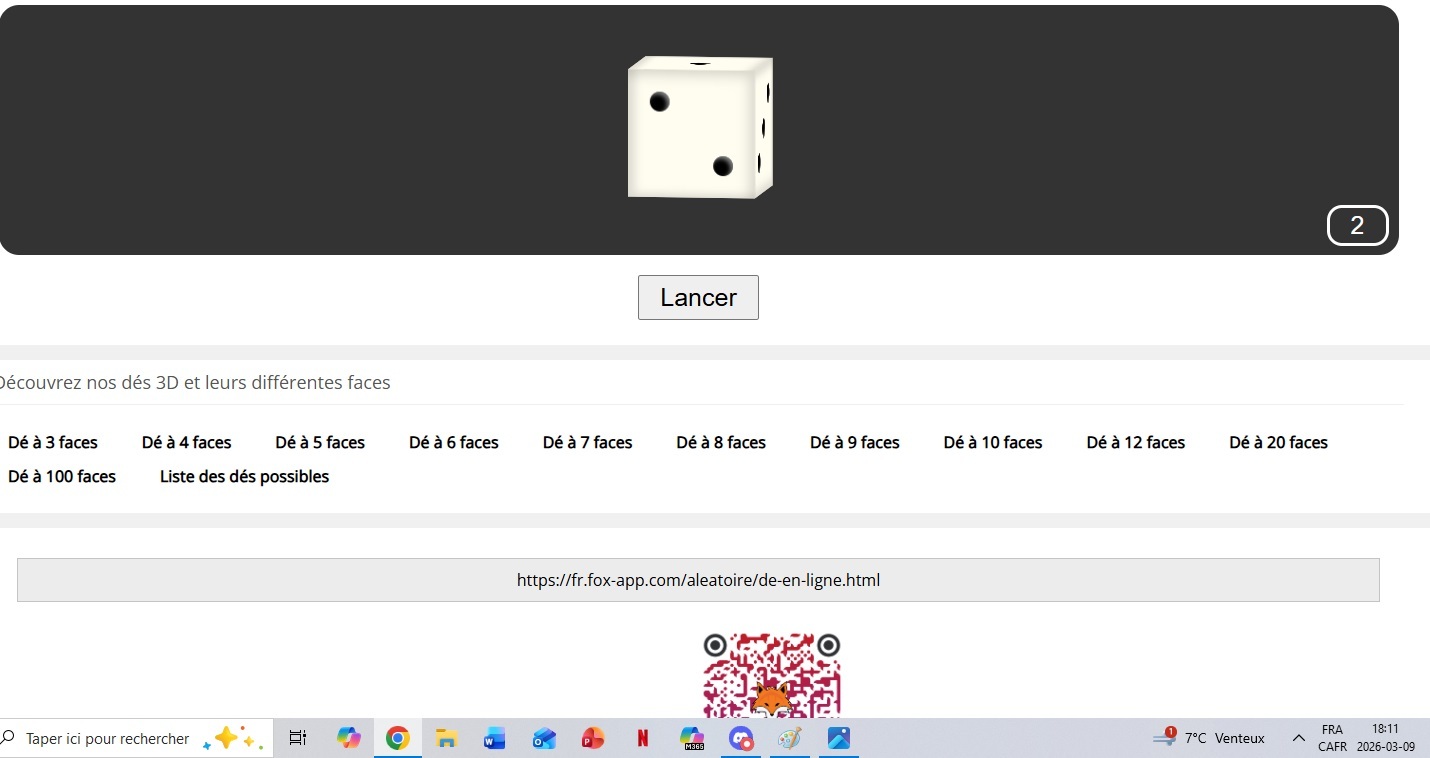This screenshot has width=1430, height=758.
Task: Show hidden system tray icons
Action: click(x=1298, y=738)
